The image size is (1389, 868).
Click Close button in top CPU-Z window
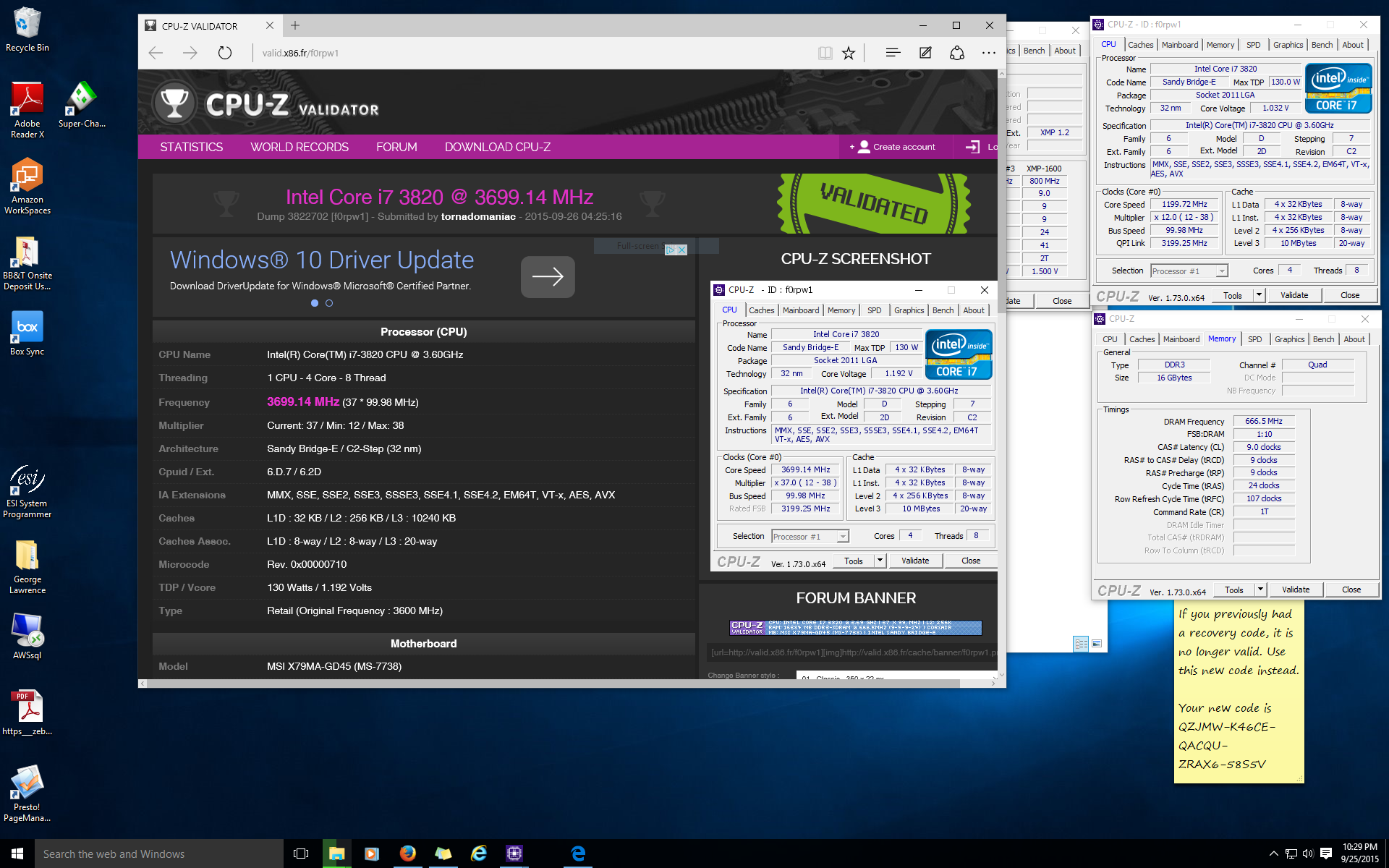[1350, 295]
